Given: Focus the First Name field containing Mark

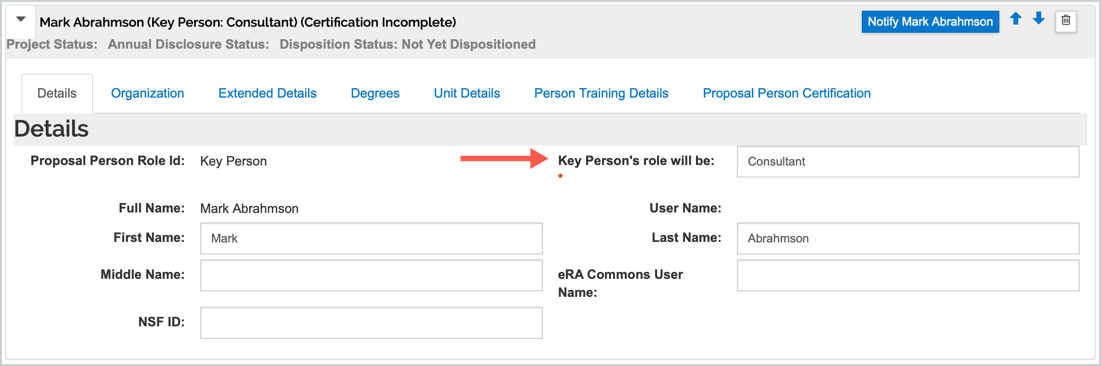Looking at the screenshot, I should (x=371, y=238).
